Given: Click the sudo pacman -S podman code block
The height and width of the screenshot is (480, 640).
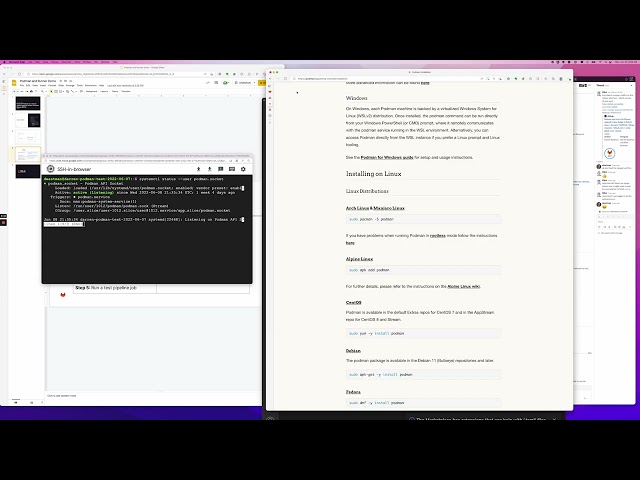Looking at the screenshot, I should [x=423, y=219].
